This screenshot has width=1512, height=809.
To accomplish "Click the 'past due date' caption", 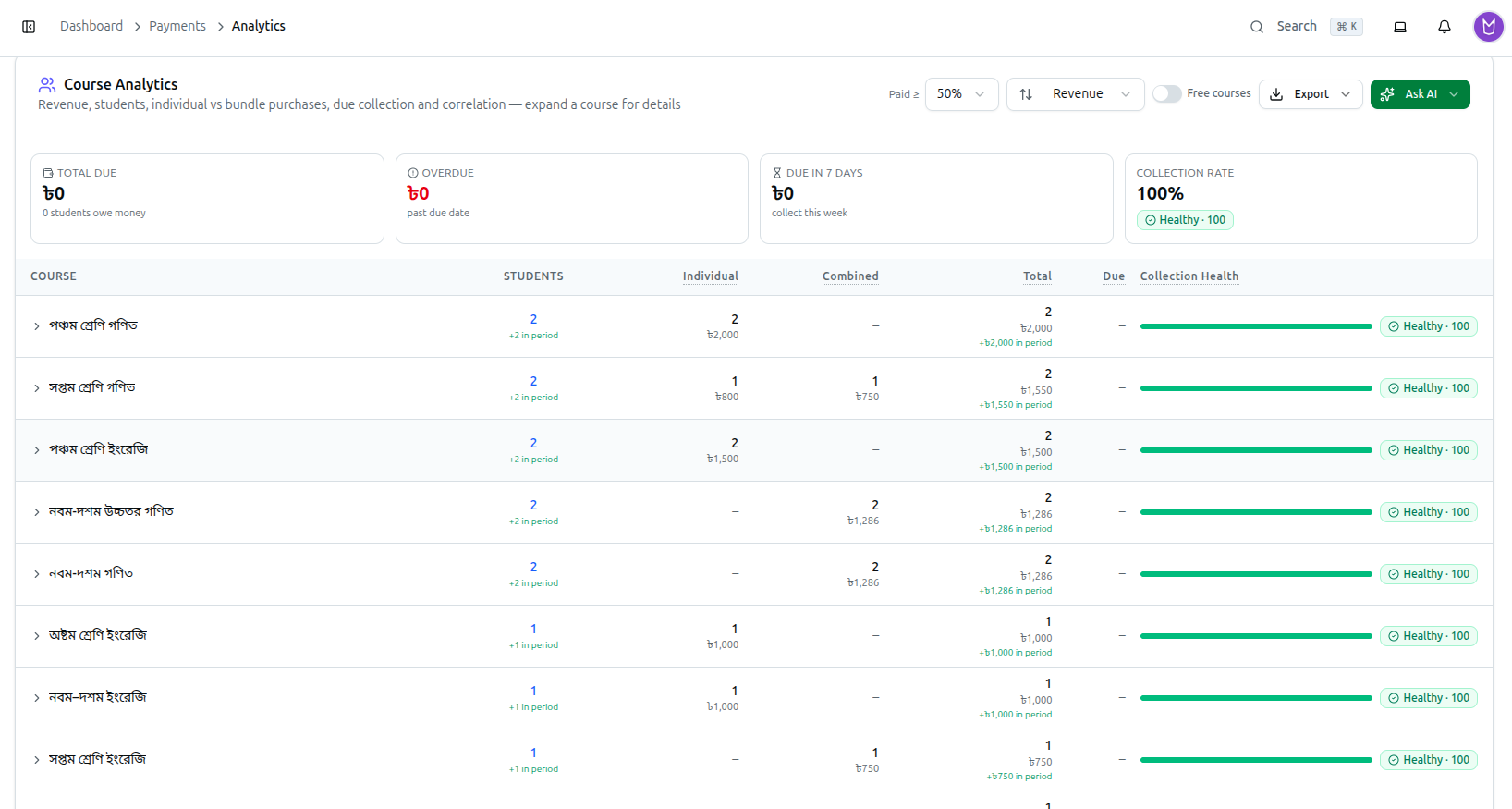I will 438,213.
